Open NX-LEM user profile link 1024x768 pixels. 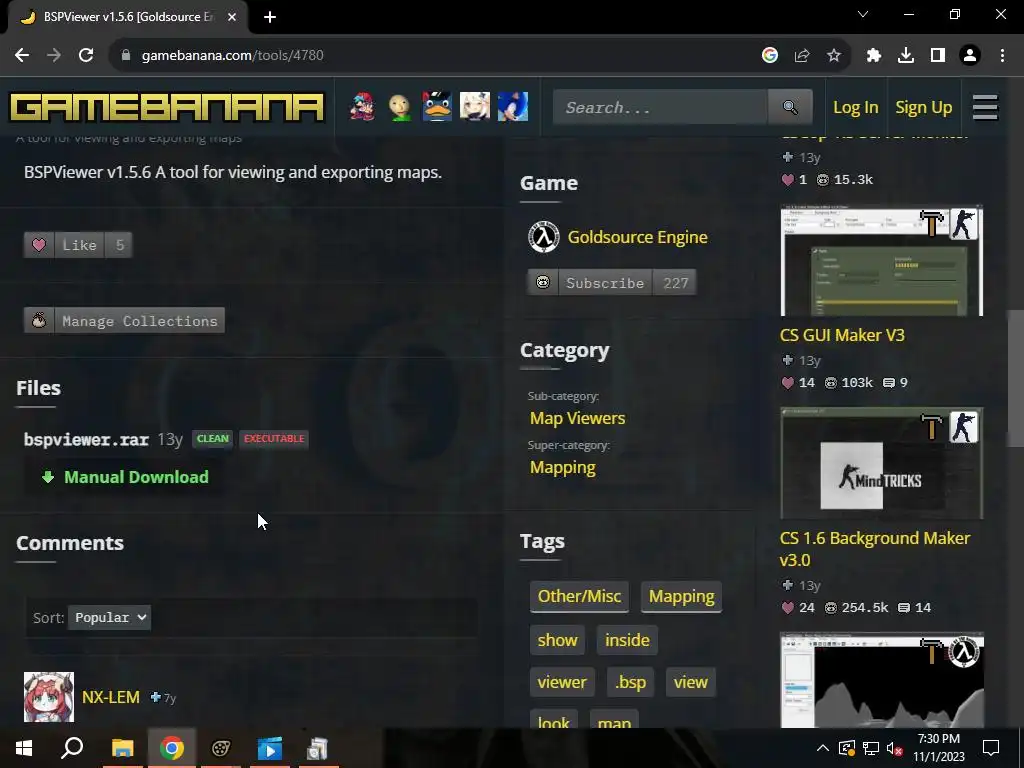(x=110, y=697)
